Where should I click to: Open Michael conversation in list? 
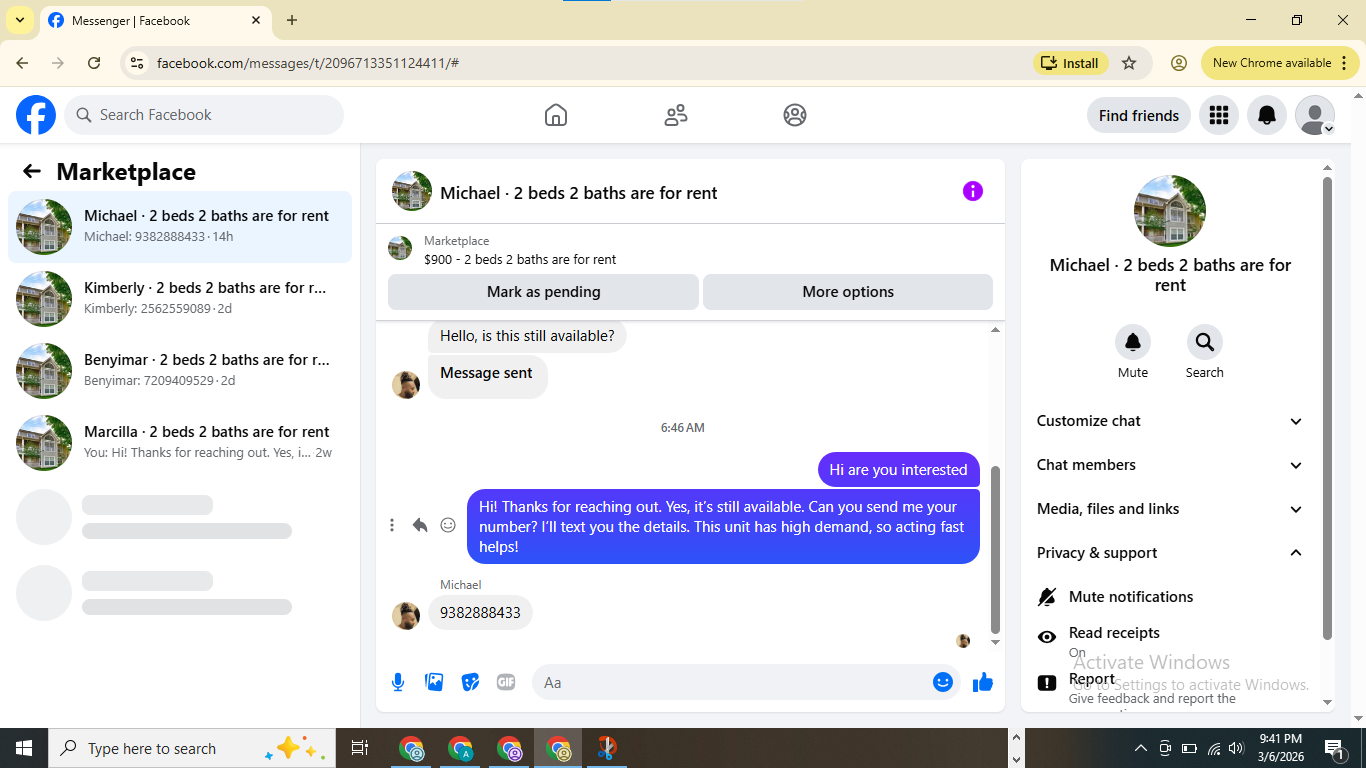[x=180, y=227]
